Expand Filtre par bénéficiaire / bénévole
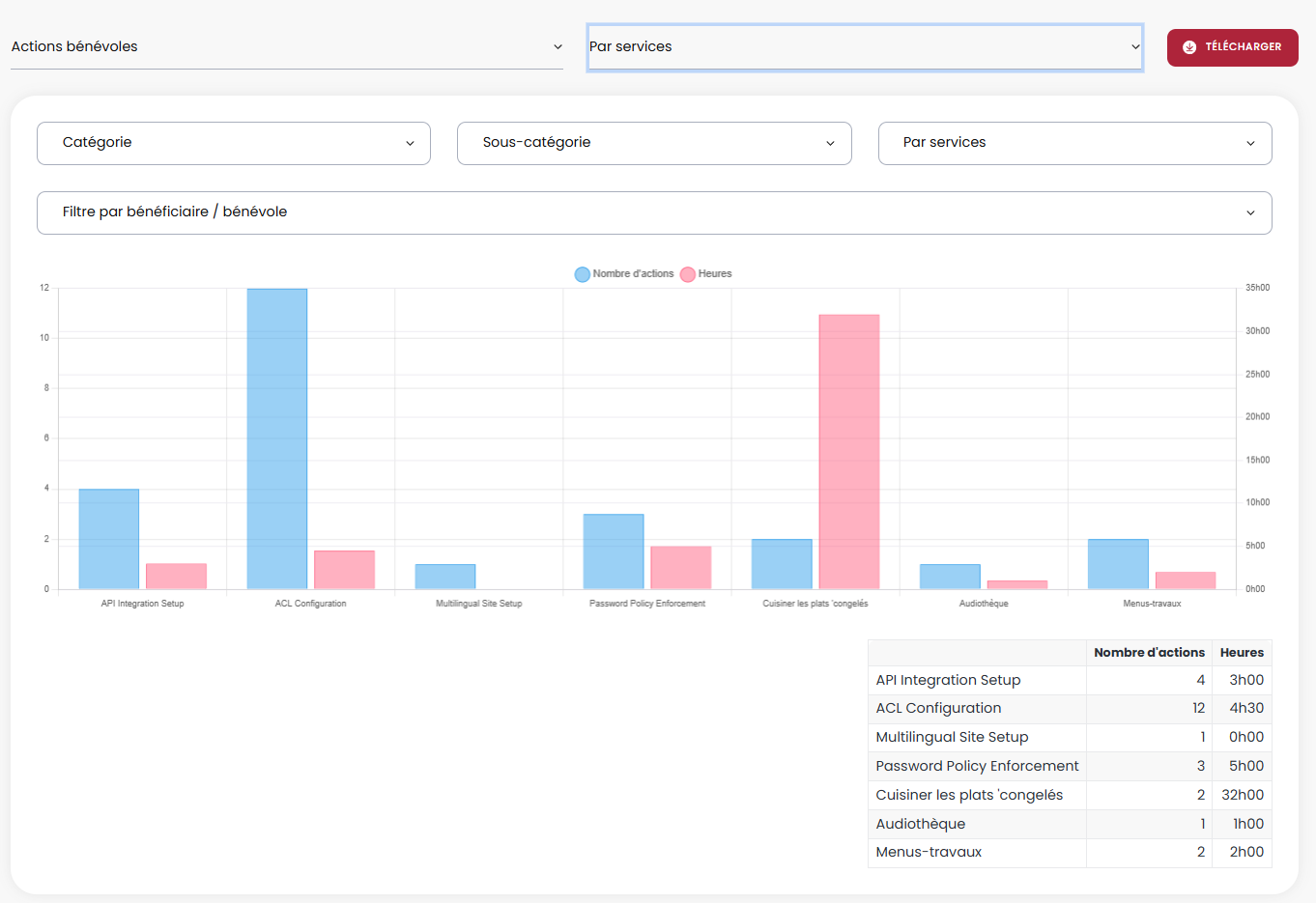This screenshot has height=903, width=1316. click(x=654, y=212)
